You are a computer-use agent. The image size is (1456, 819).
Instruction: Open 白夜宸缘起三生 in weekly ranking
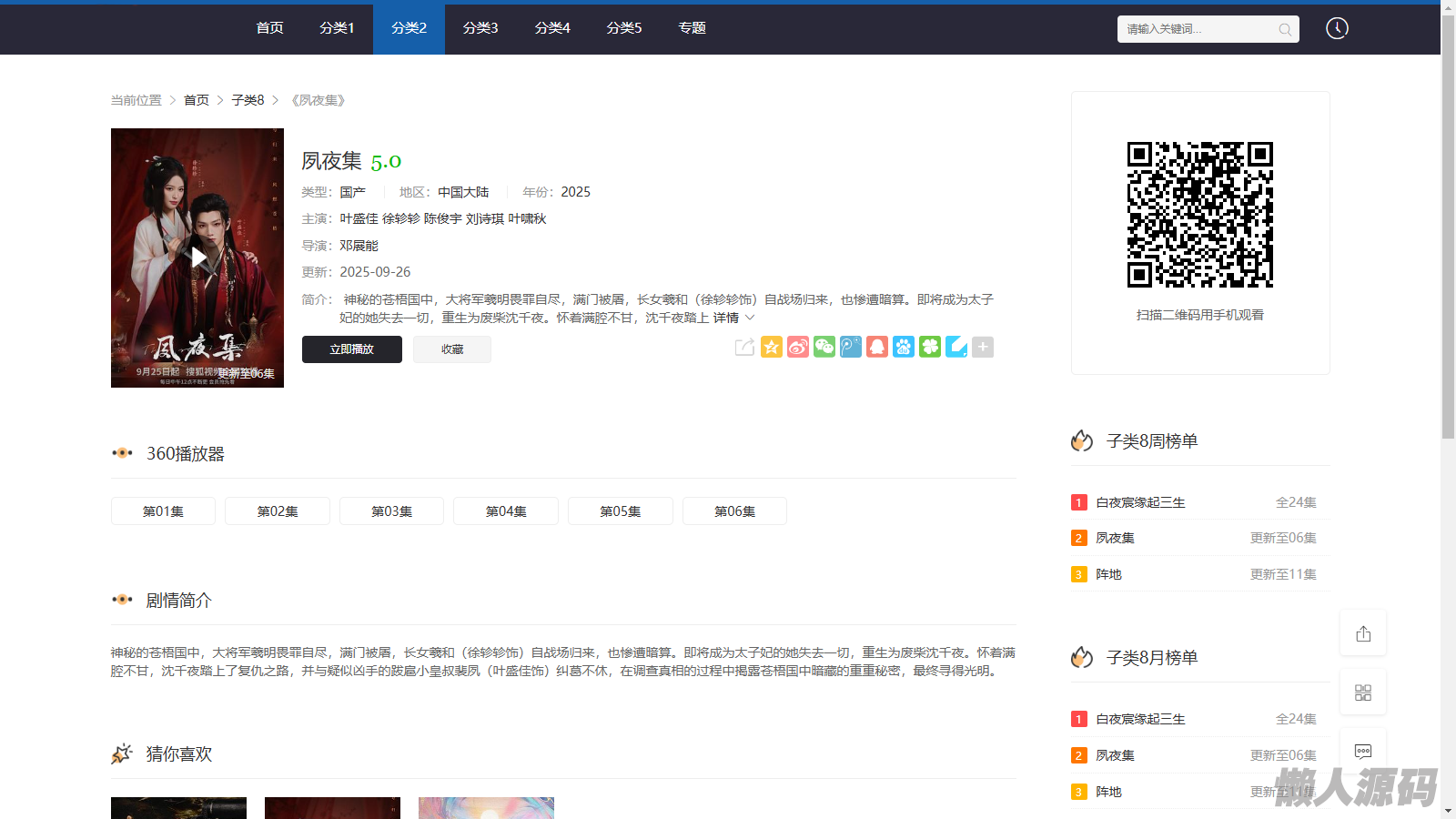click(1140, 502)
